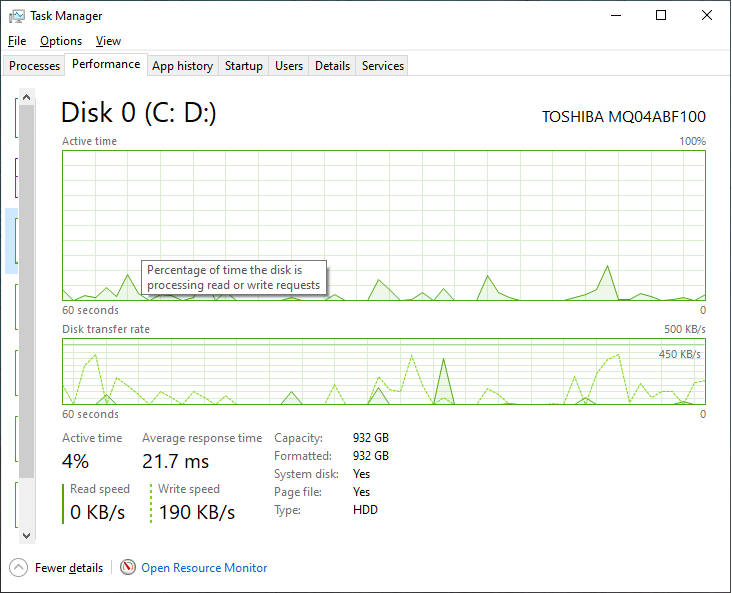732x593 pixels.
Task: Switch to the Processes tab
Action: click(35, 66)
